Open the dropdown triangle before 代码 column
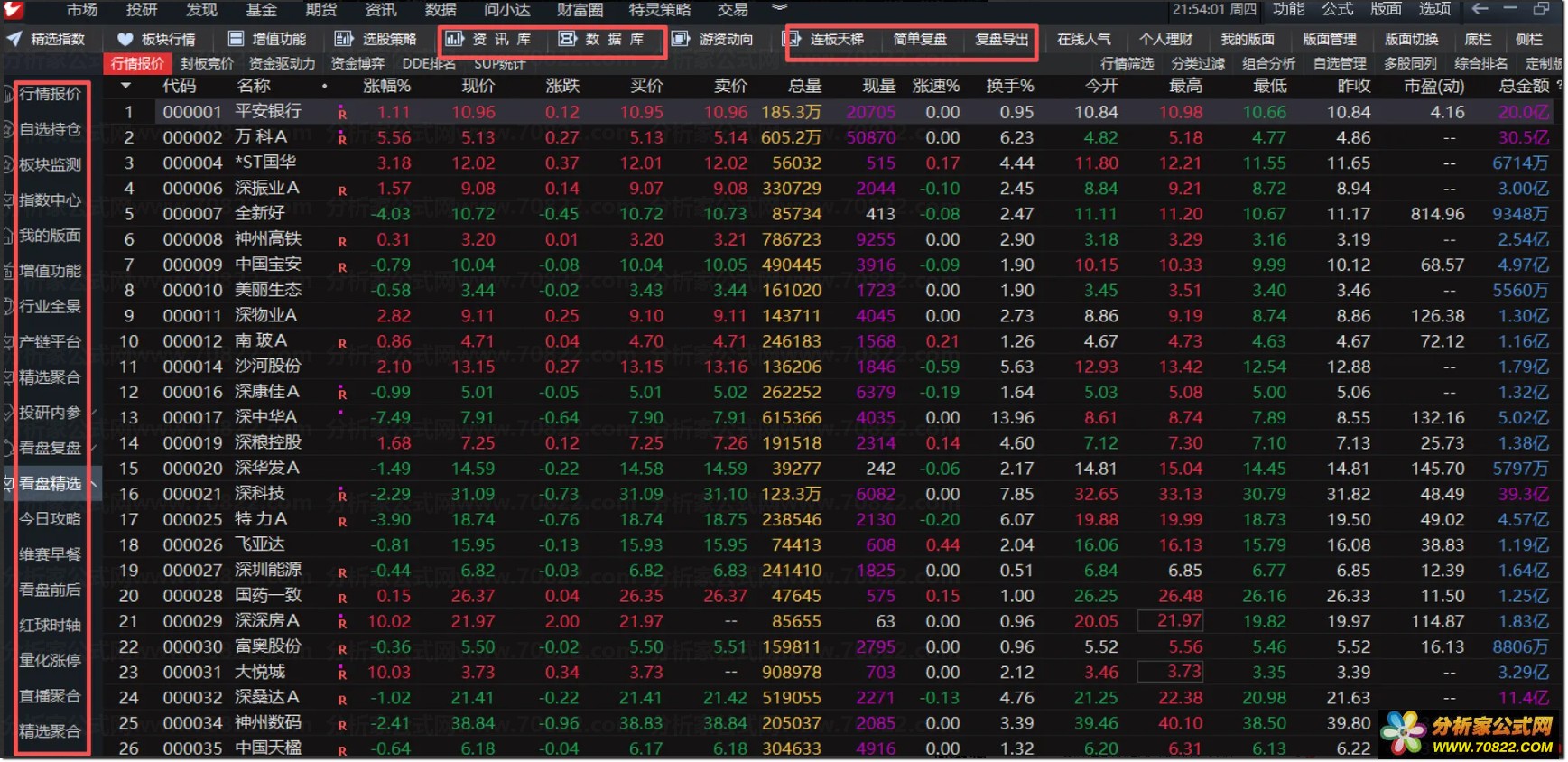 point(125,86)
